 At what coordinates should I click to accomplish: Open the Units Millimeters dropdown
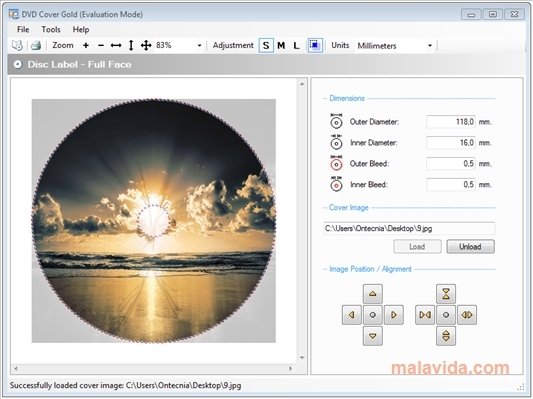[430, 45]
